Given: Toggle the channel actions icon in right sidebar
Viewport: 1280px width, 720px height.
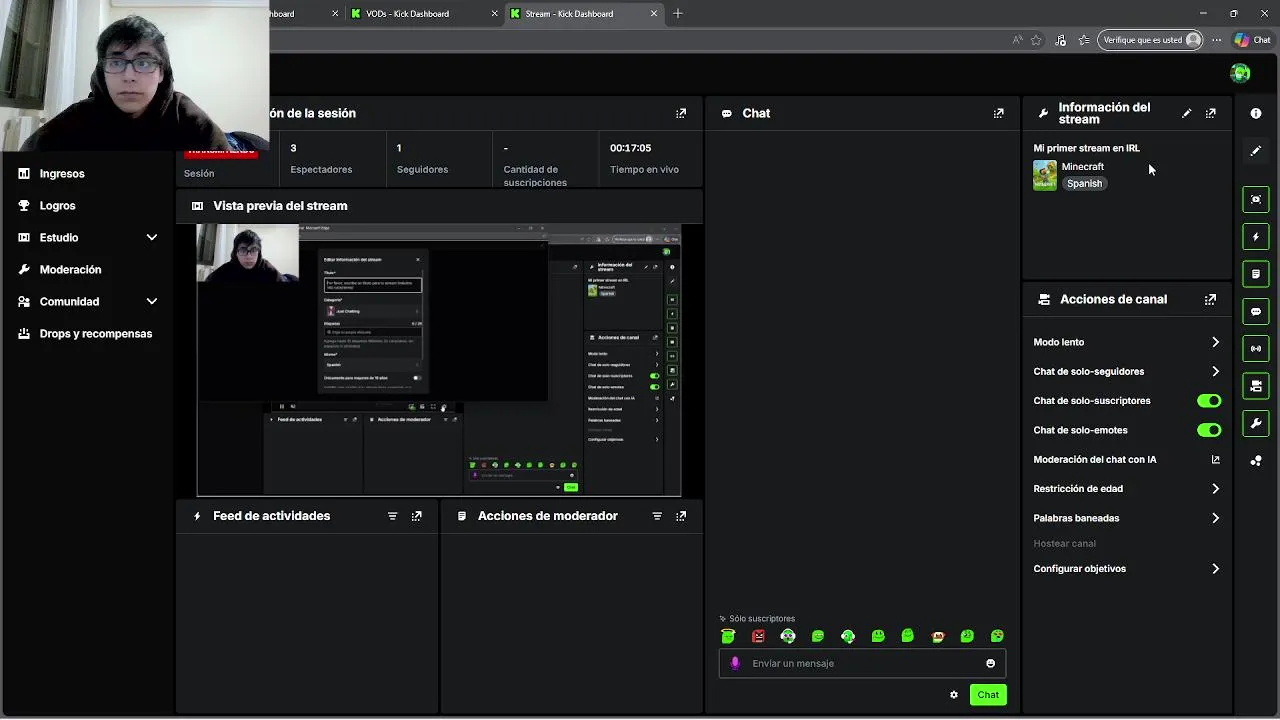Looking at the screenshot, I should click(x=1256, y=386).
